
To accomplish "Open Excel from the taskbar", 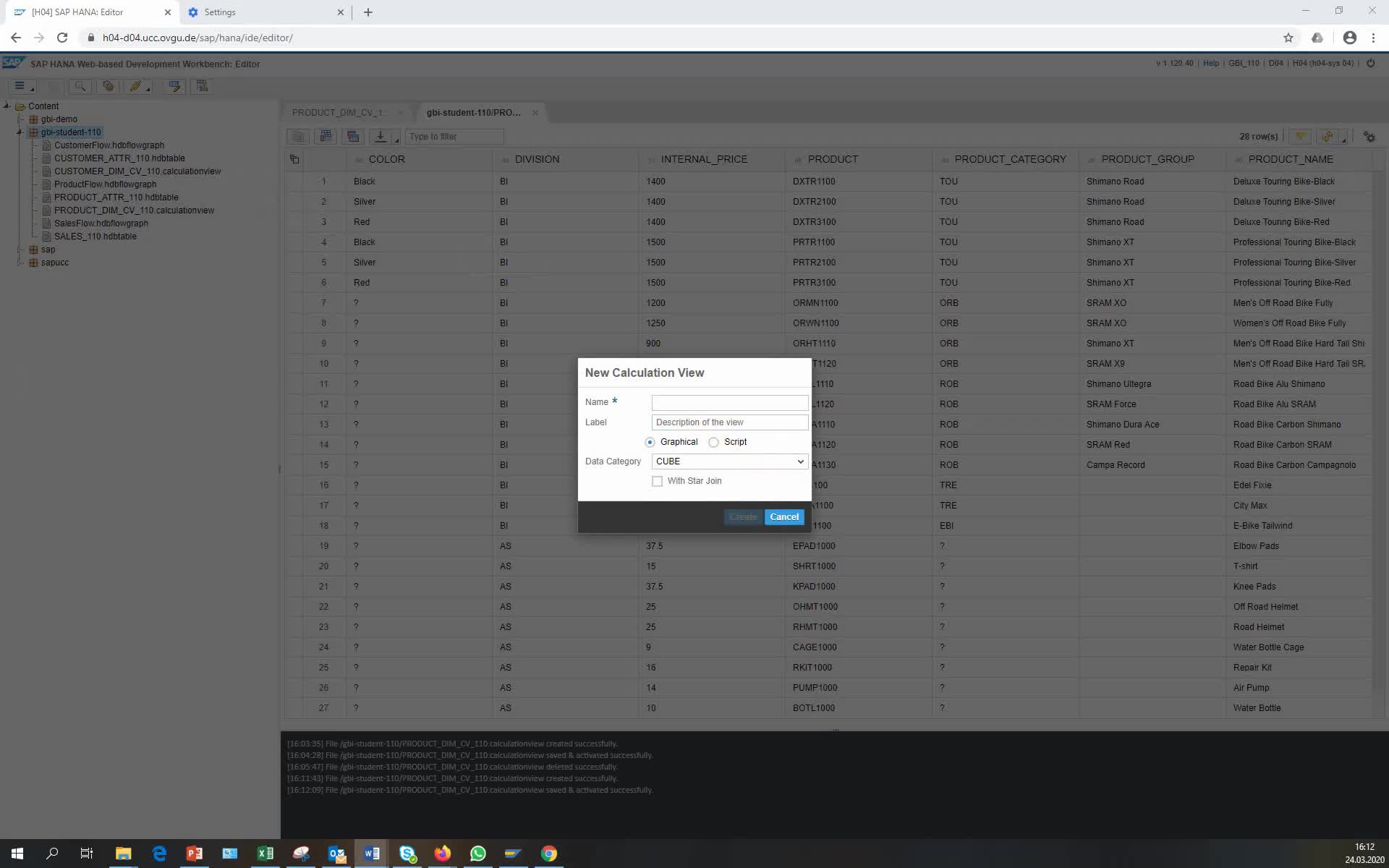I will 266,854.
